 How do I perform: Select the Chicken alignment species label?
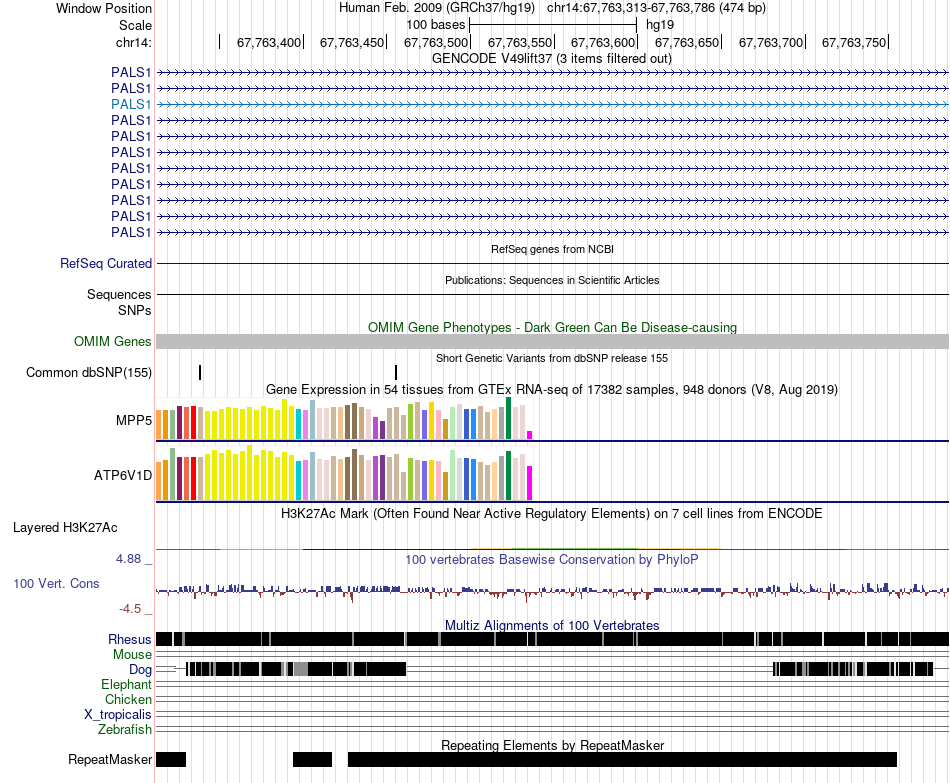pos(128,699)
